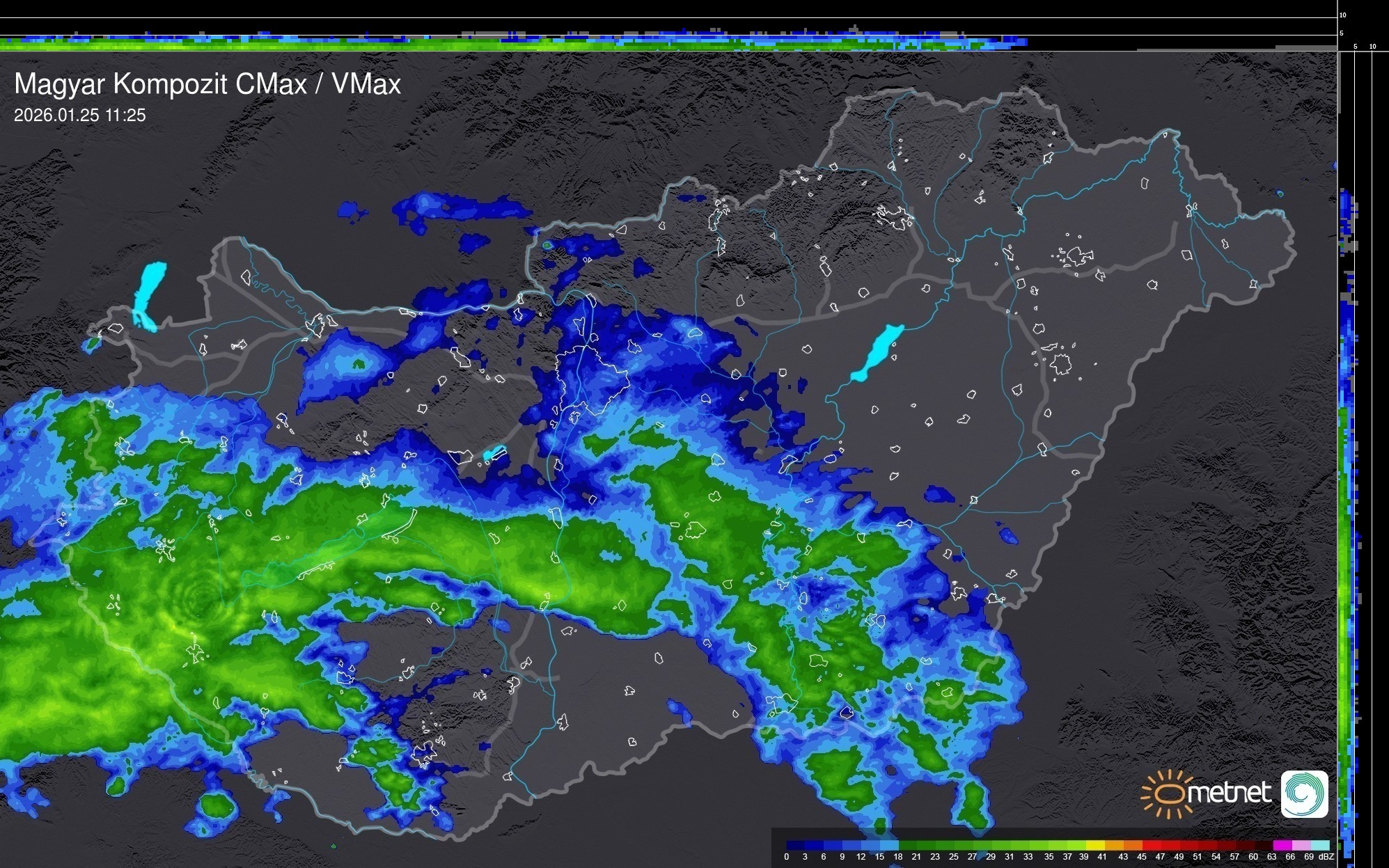
Task: Click the circular radar ring pattern
Action: pos(203,597)
